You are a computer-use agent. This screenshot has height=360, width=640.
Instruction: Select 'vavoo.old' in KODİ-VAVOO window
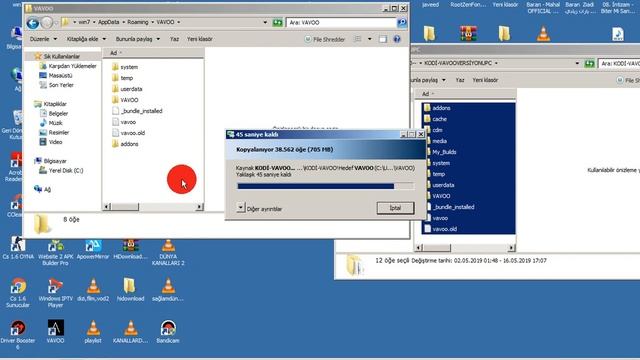click(440, 229)
